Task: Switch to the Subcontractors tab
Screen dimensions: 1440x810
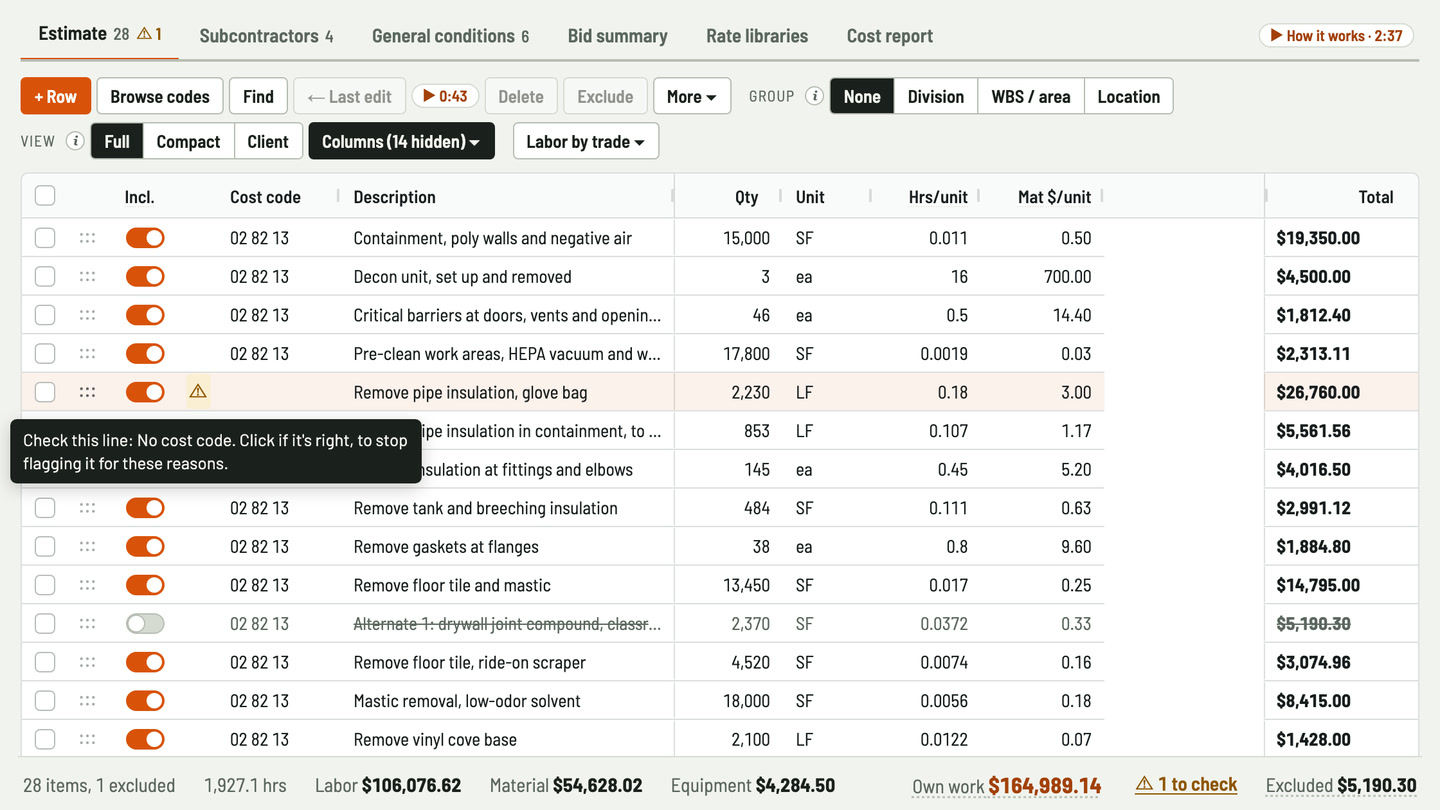Action: click(x=266, y=36)
